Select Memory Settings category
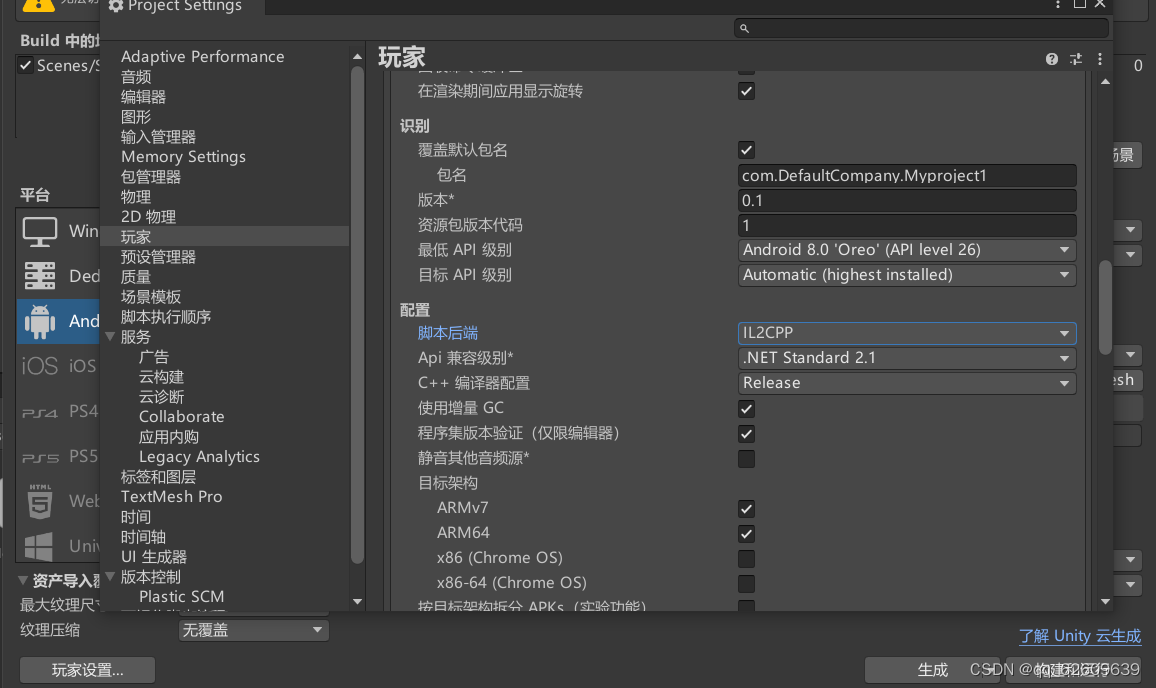Viewport: 1156px width, 688px height. [x=183, y=157]
